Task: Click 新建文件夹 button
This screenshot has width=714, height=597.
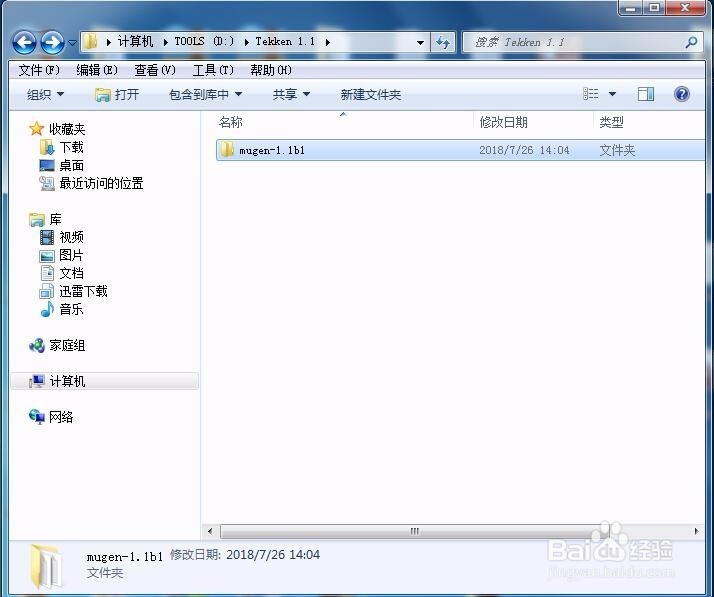Action: (371, 95)
